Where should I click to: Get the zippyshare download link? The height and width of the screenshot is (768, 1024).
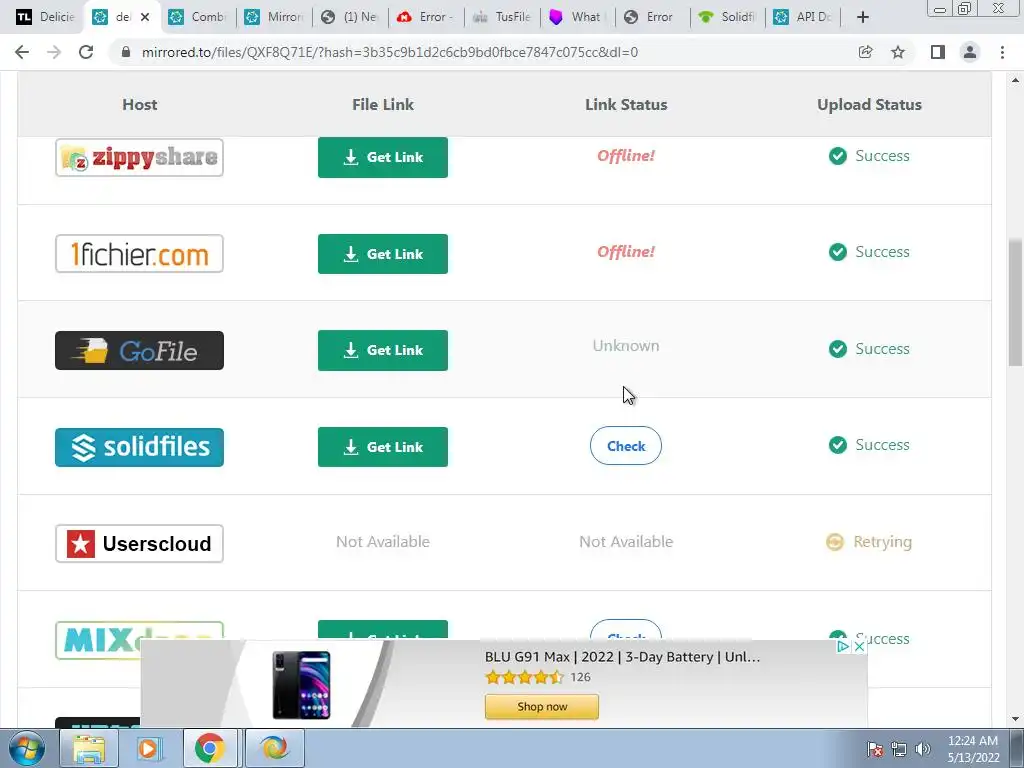[383, 157]
